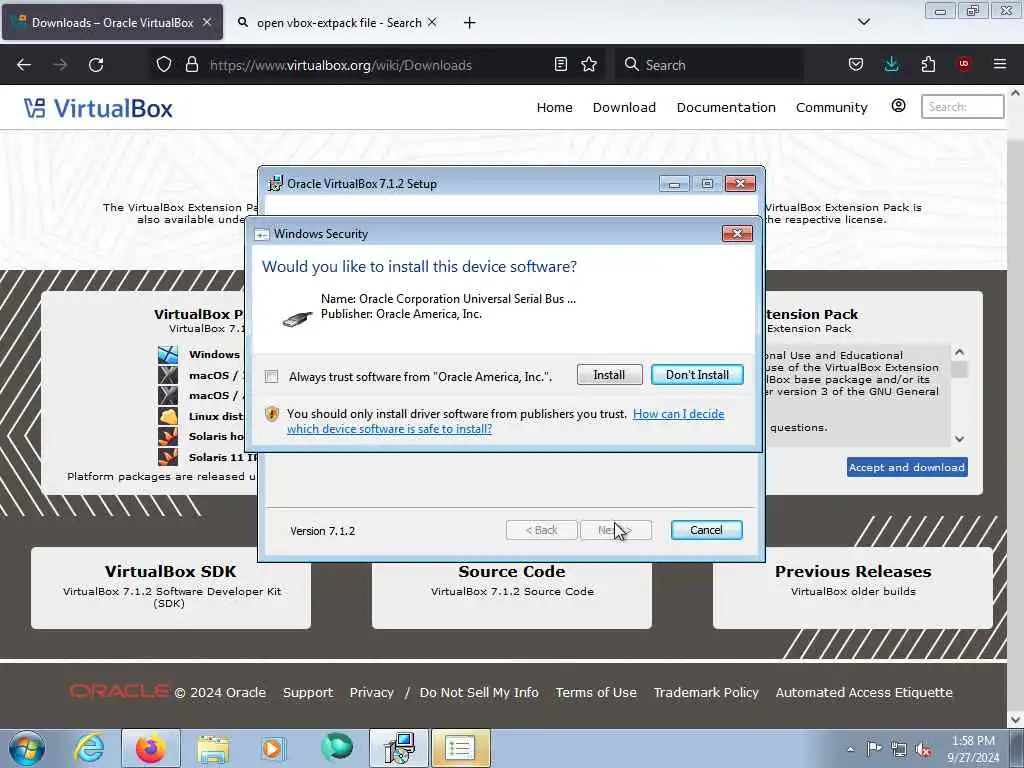Open Windows Media Player taskbar icon

(x=272, y=748)
